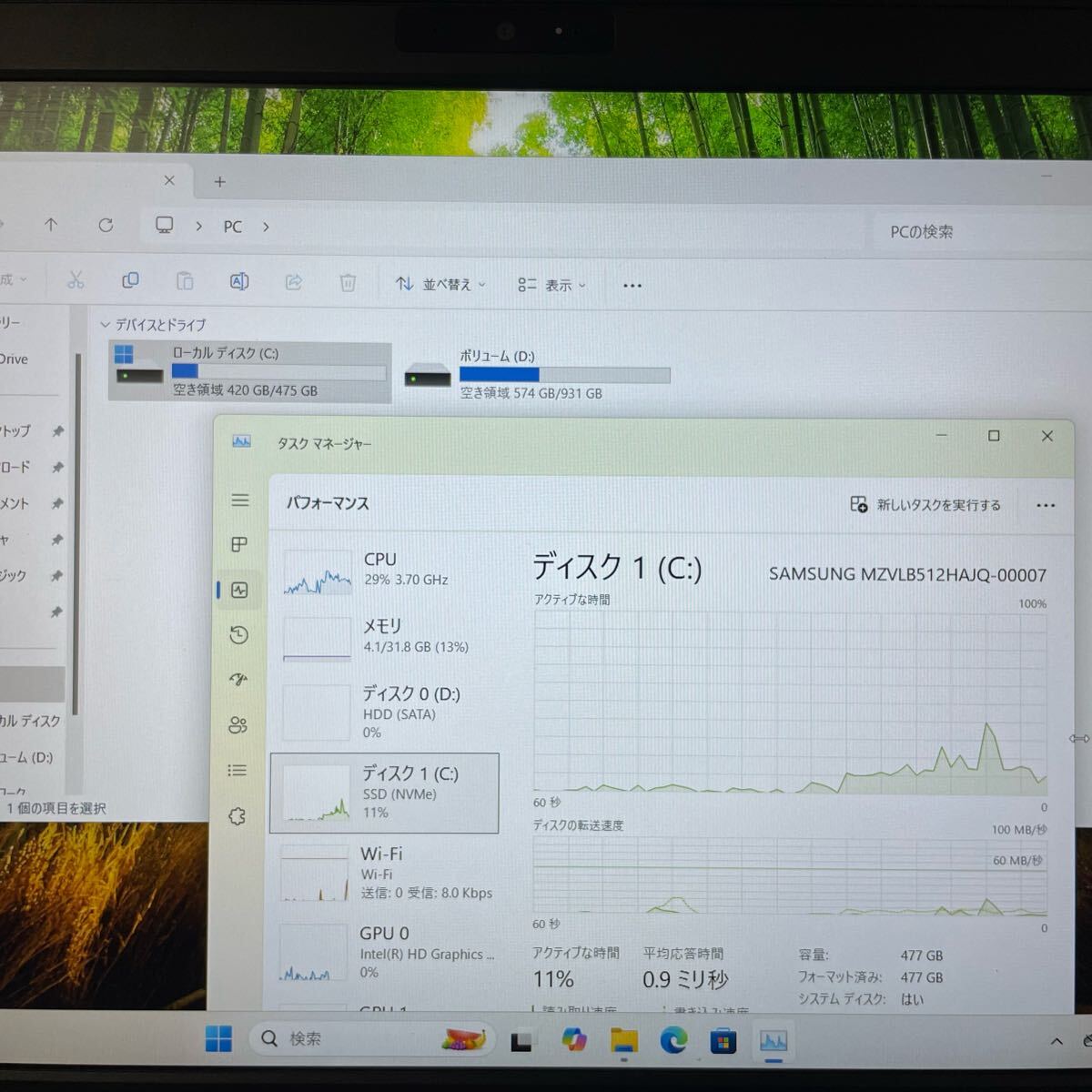Screen dimensions: 1092x1092
Task: Open Microsoft Store from the taskbar
Action: [723, 1040]
